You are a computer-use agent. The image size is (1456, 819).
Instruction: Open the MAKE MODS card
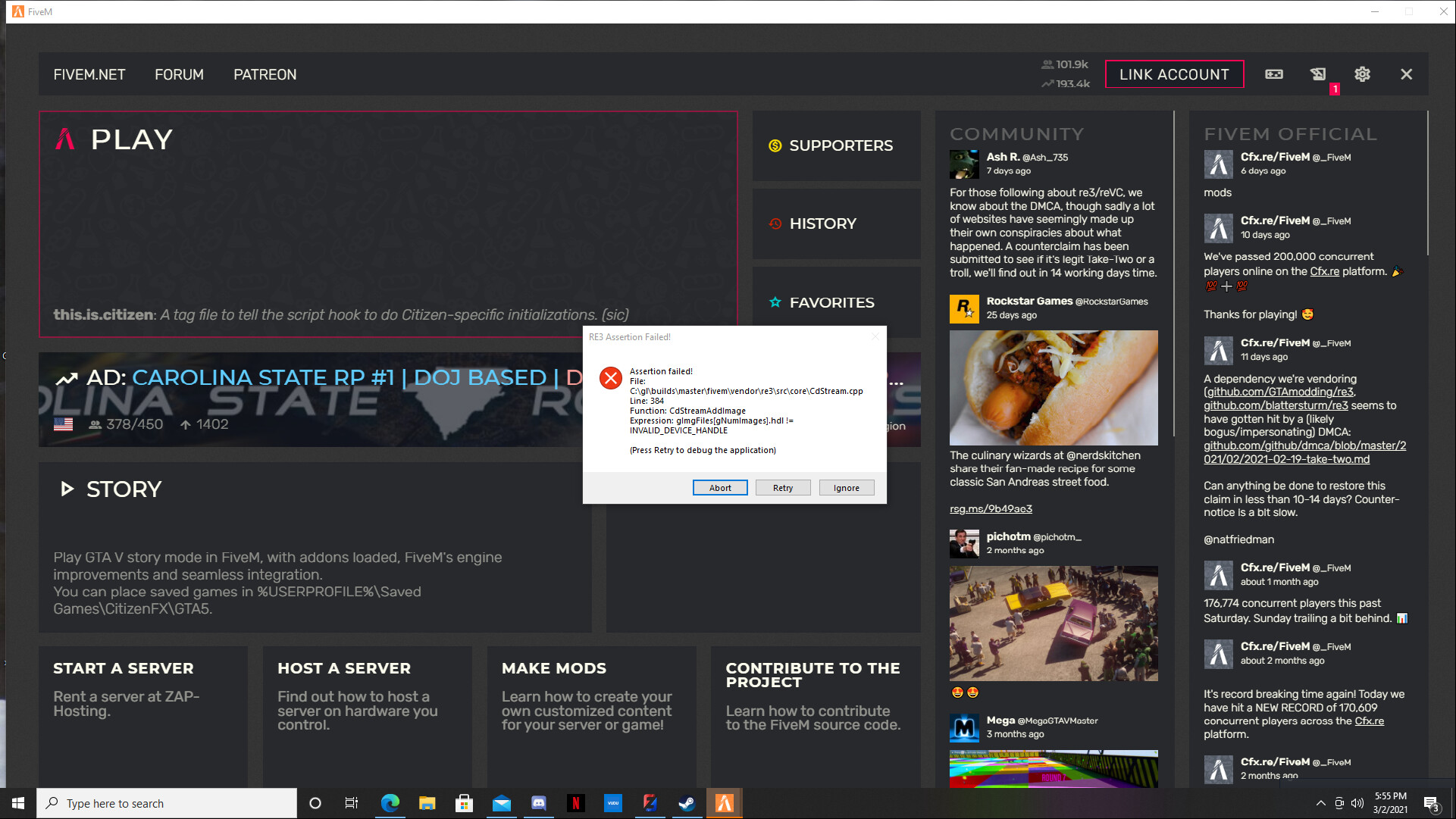click(591, 716)
